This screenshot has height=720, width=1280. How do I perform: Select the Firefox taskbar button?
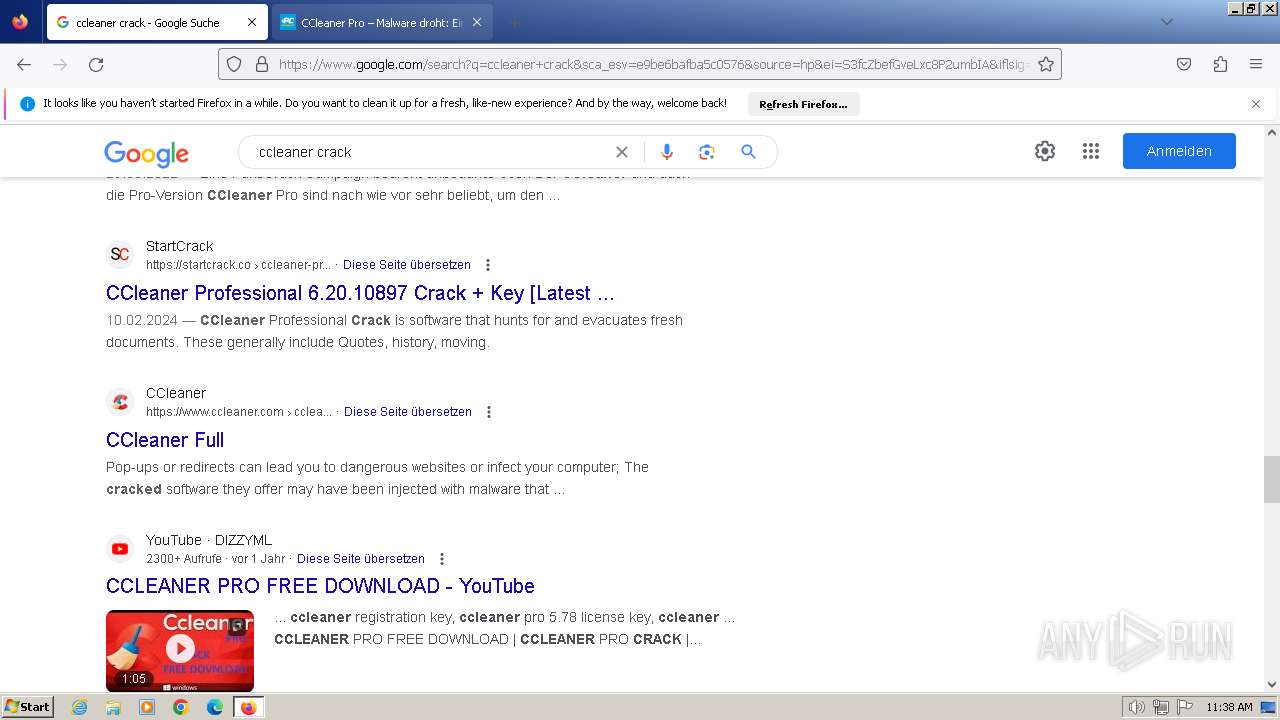pos(248,707)
